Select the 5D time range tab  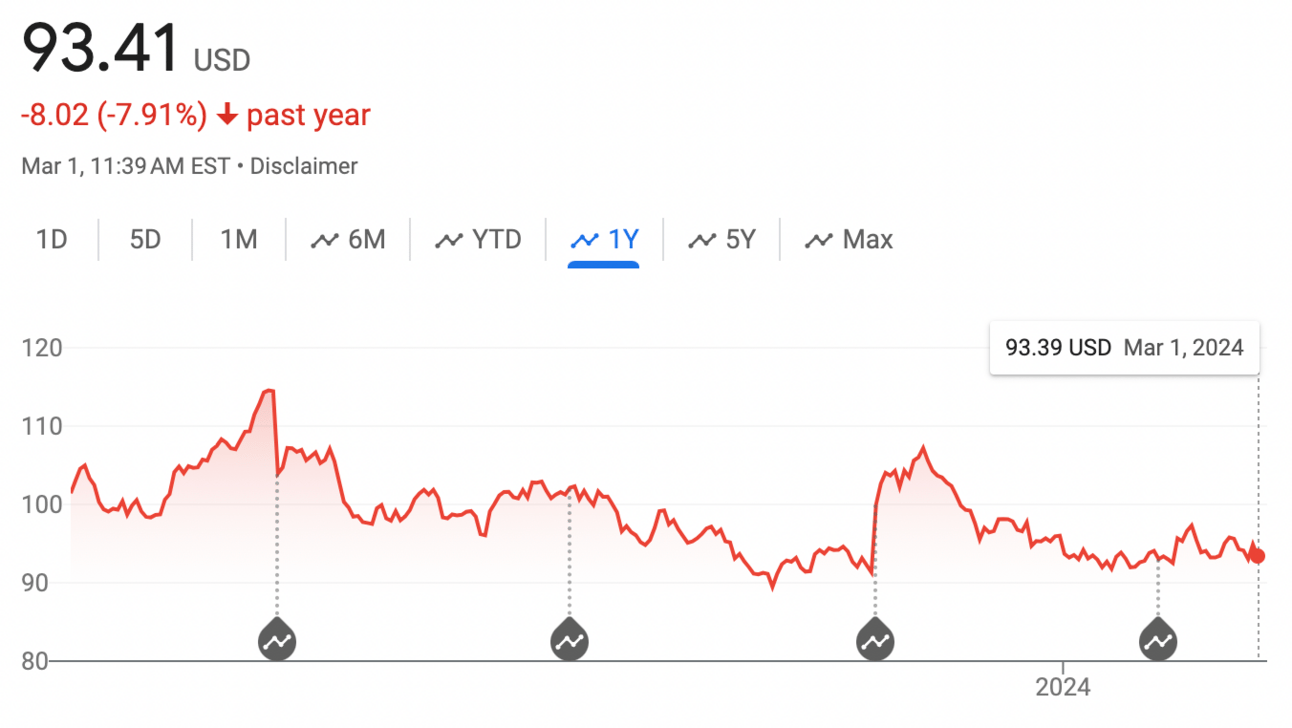[145, 240]
